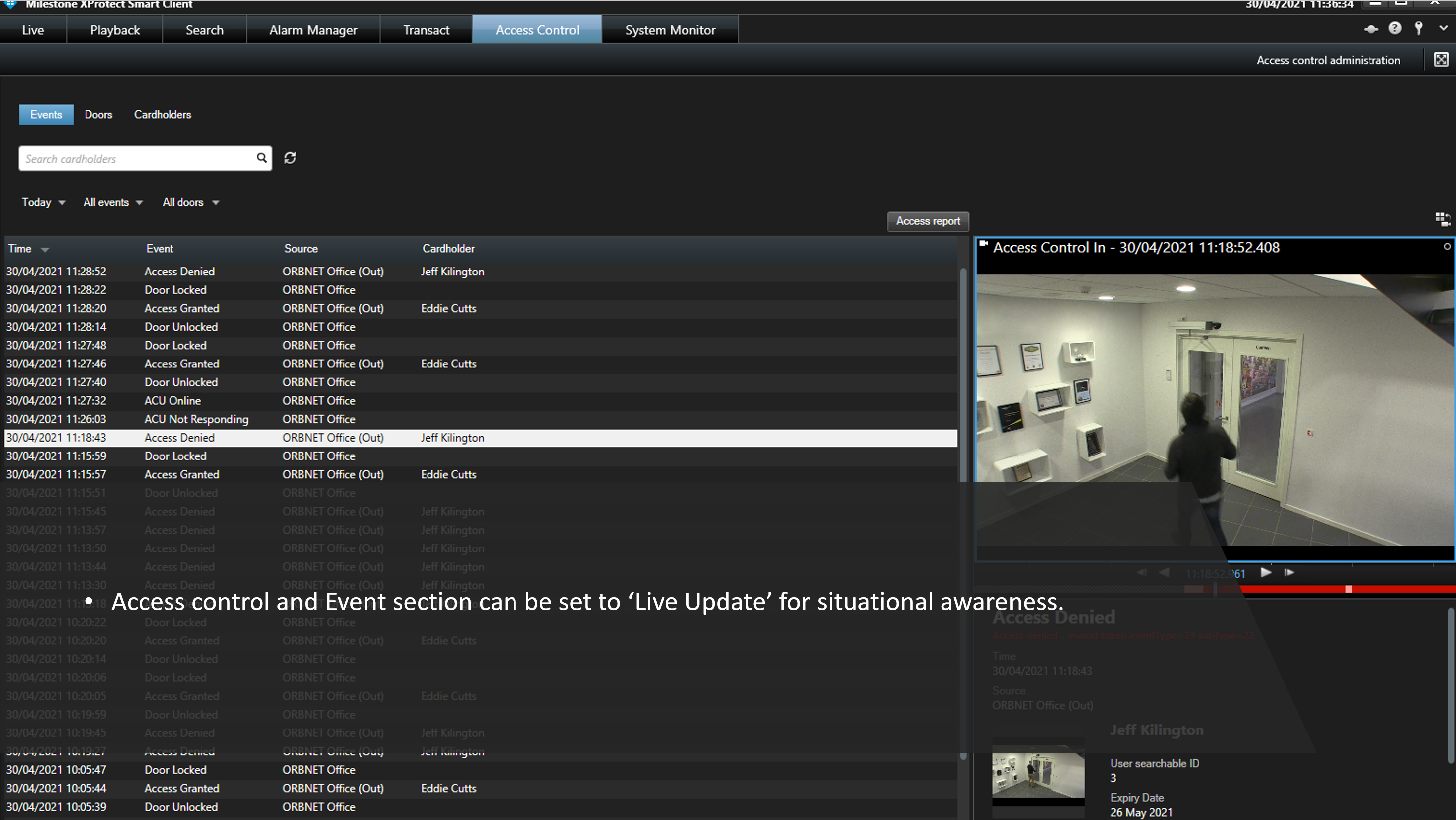Open the All doors filter dropdown

(x=191, y=202)
